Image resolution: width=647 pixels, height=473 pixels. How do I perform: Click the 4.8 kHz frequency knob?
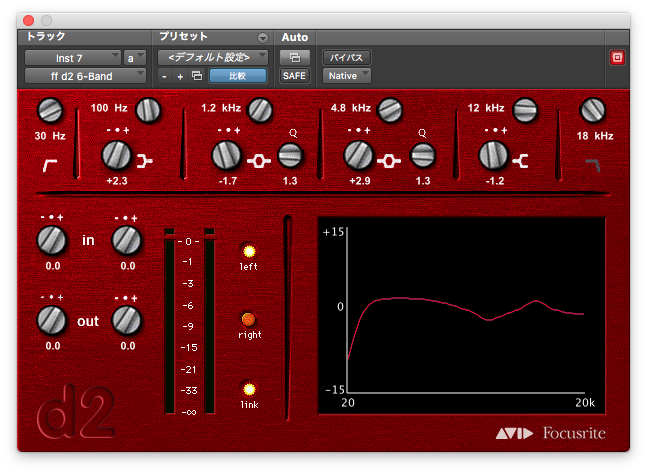[x=390, y=110]
